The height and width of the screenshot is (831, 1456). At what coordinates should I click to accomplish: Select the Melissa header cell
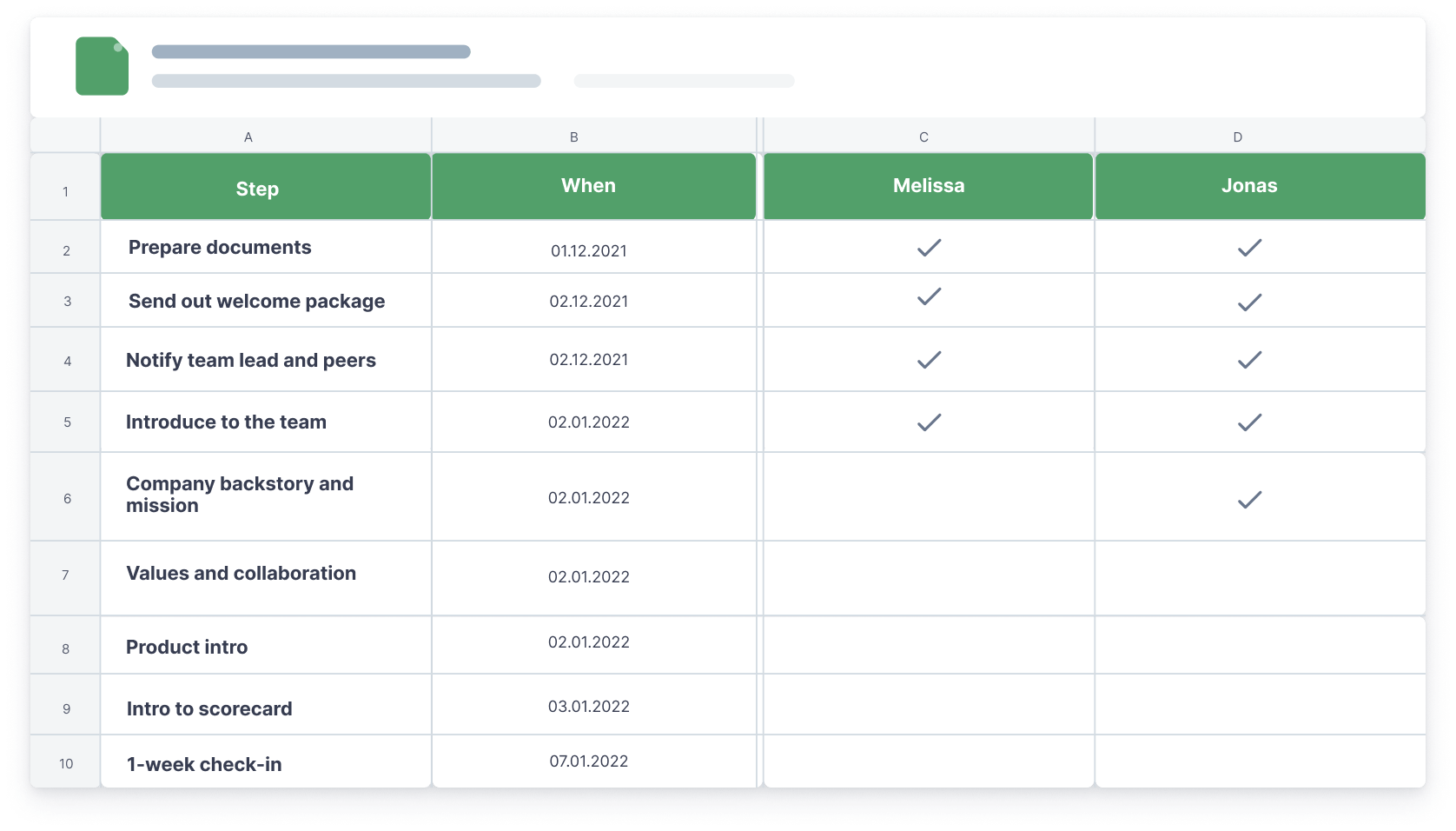pyautogui.click(x=928, y=186)
